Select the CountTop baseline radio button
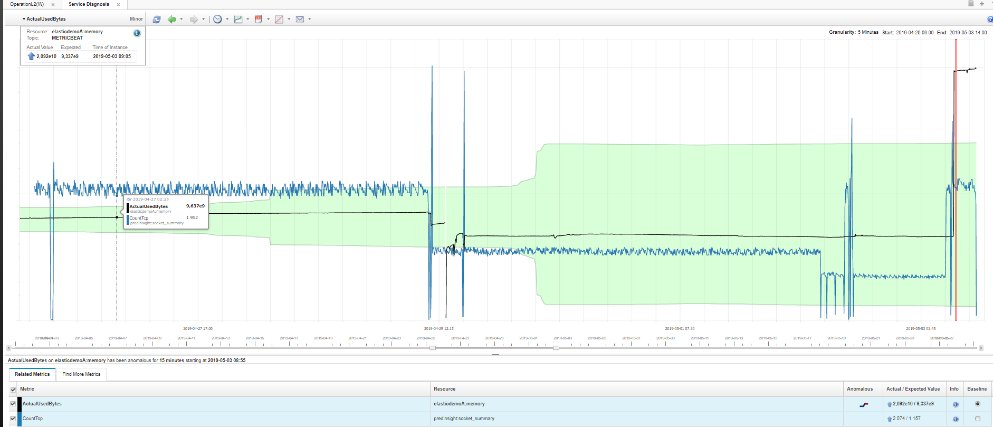This screenshot has width=993, height=427. [x=975, y=416]
